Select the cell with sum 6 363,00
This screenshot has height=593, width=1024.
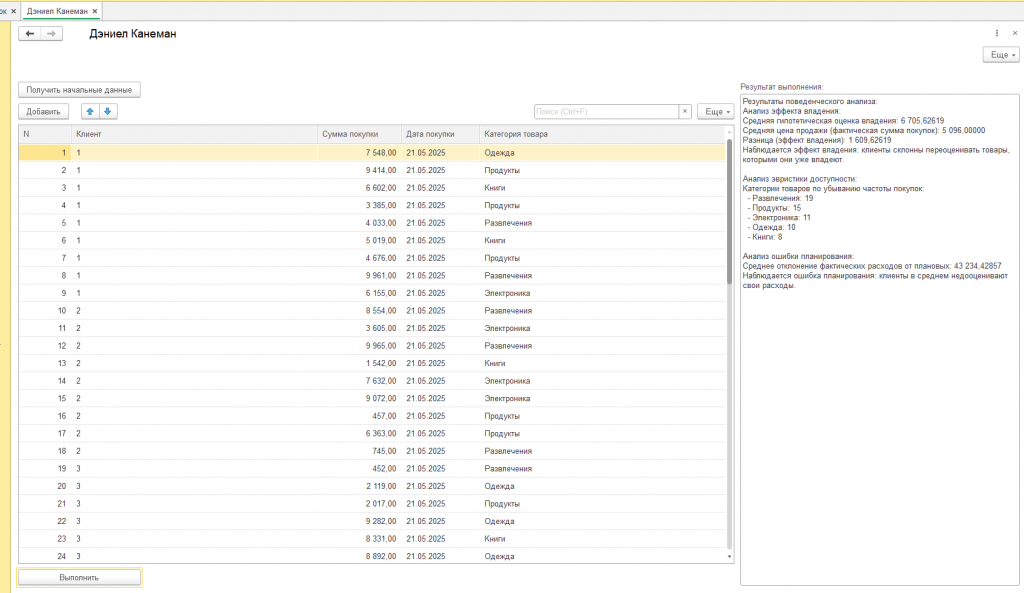pos(359,434)
